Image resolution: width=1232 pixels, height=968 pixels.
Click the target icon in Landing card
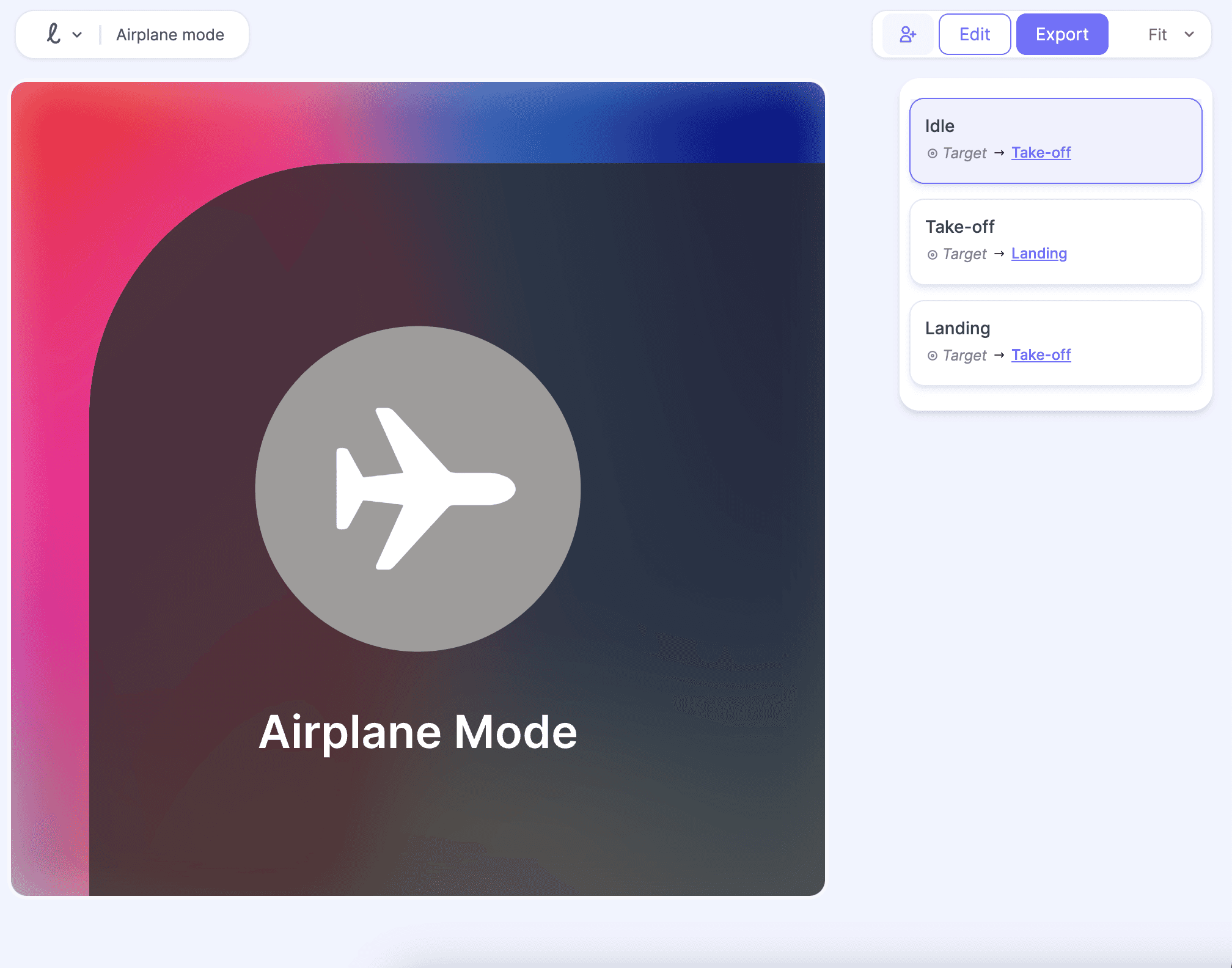point(933,356)
